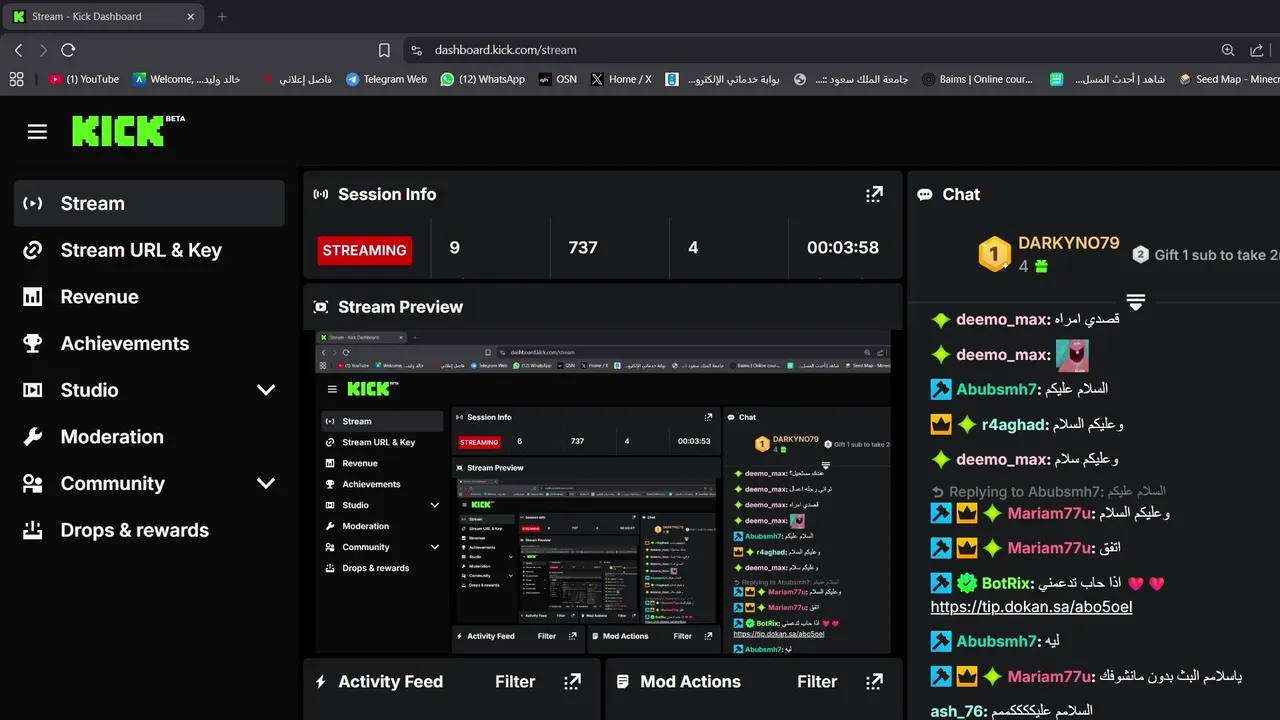The width and height of the screenshot is (1280, 720).
Task: Click username DARKYNO79 in chat leaderboard
Action: (1068, 244)
